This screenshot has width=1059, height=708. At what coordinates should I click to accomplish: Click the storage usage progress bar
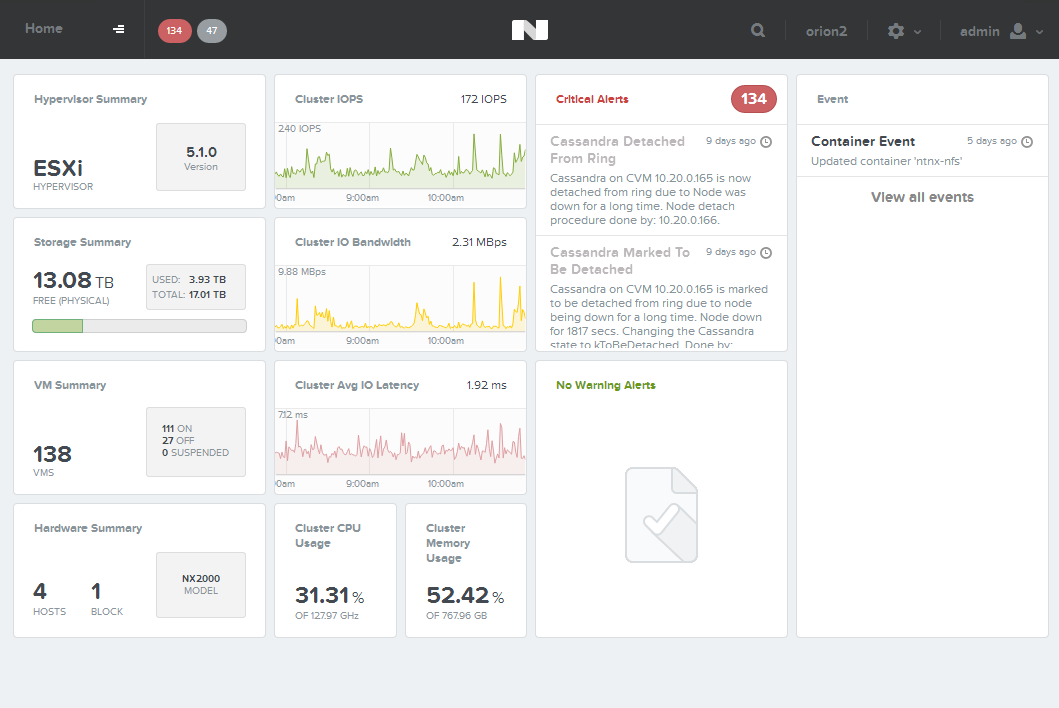pos(139,326)
